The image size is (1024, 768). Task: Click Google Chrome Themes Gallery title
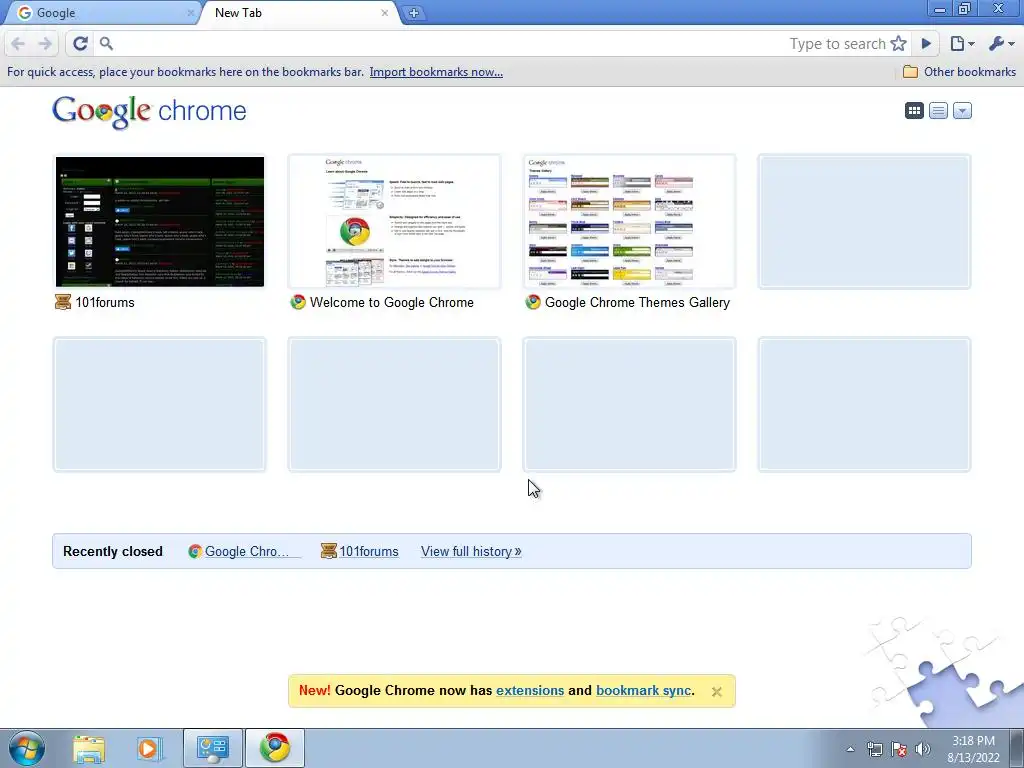coord(637,302)
